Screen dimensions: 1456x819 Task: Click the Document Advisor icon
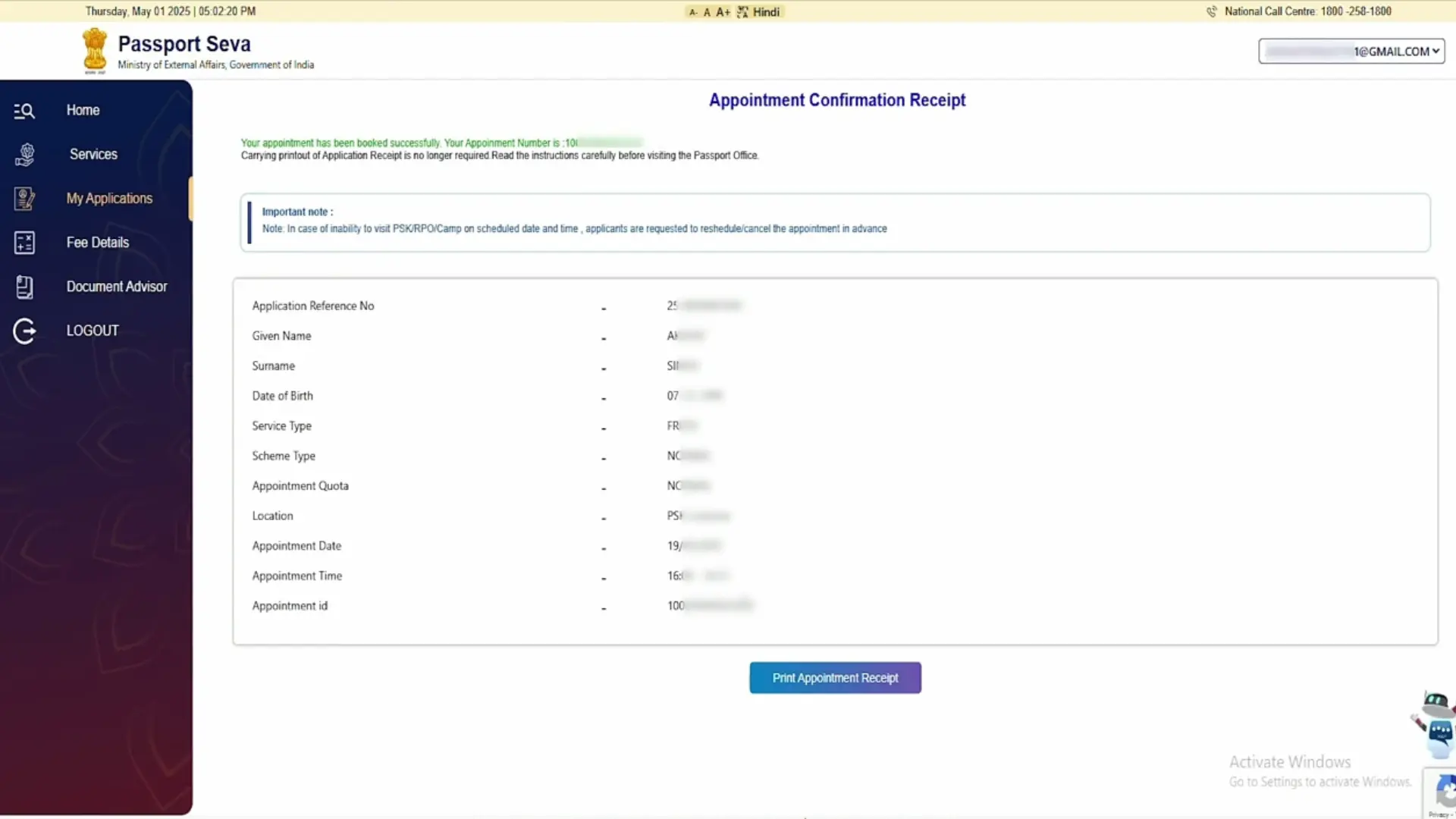(x=24, y=287)
